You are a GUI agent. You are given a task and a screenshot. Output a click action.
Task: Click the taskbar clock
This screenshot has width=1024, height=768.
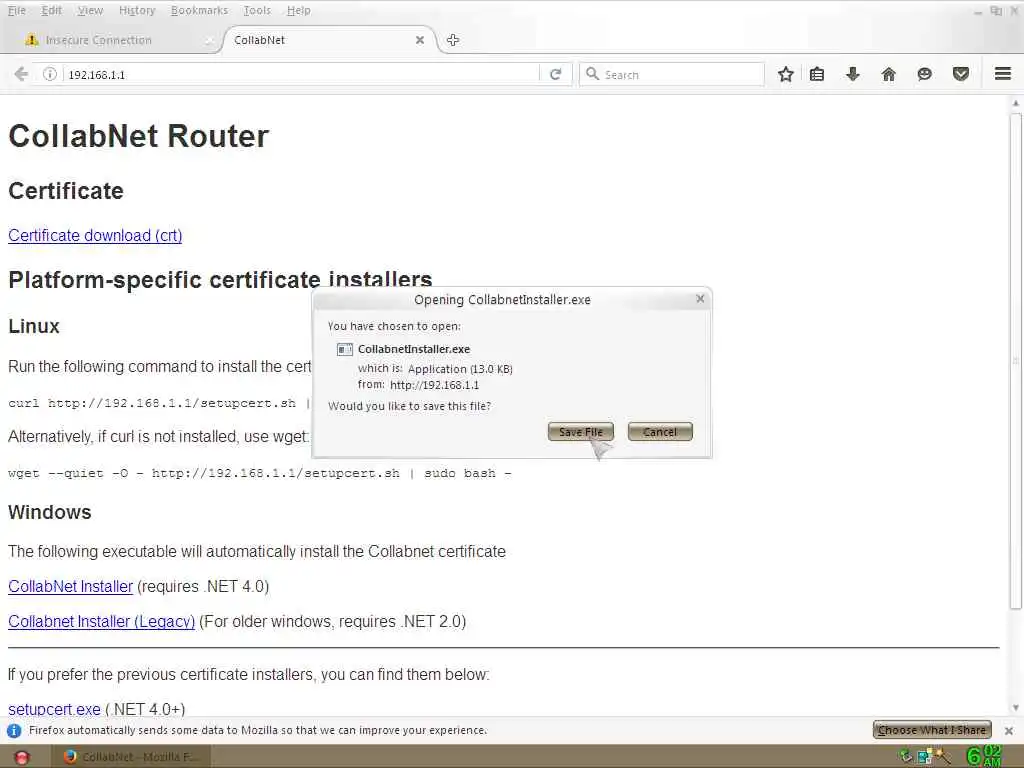tap(984, 756)
